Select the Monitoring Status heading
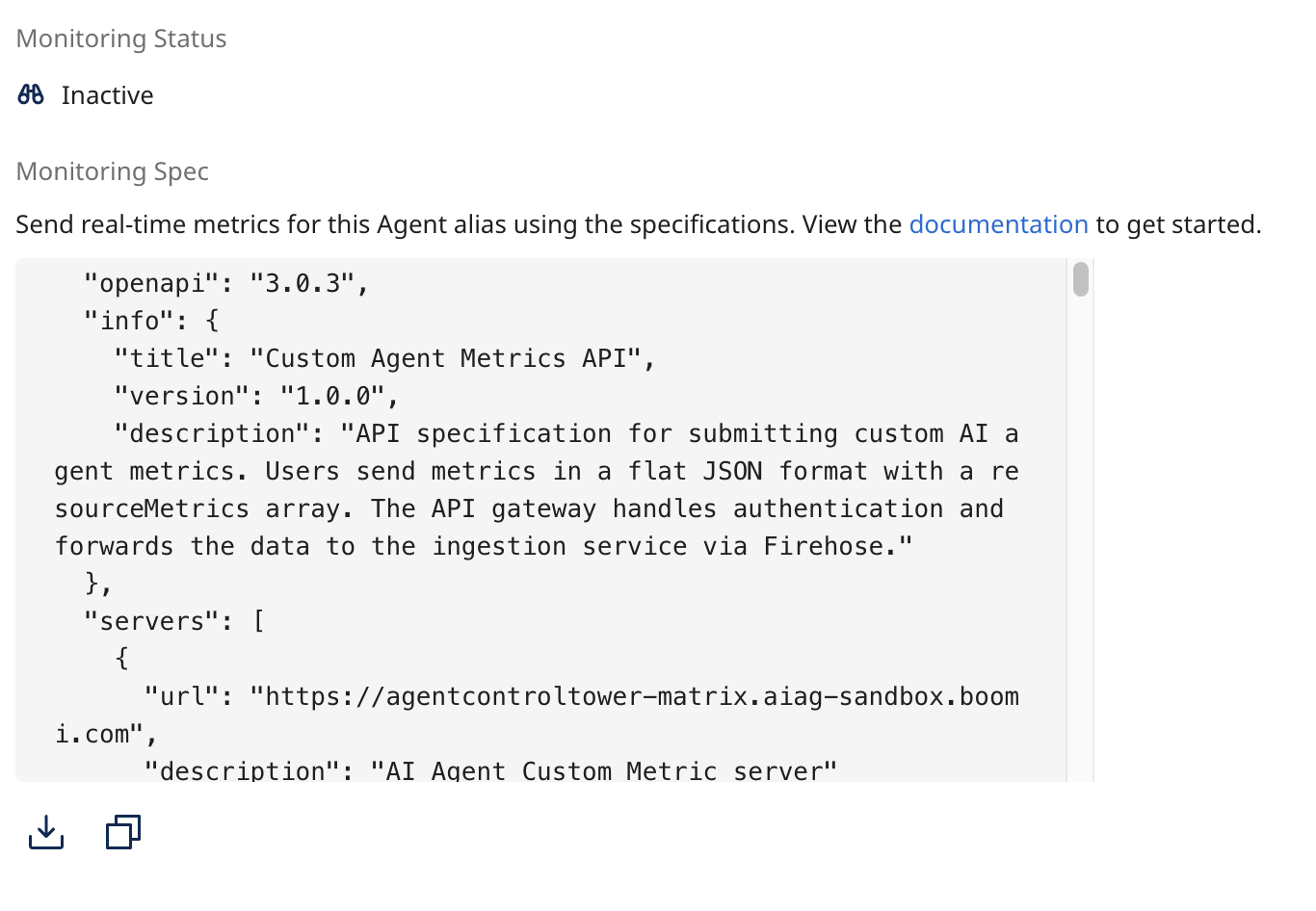Viewport: 1316px width, 911px height. point(120,39)
